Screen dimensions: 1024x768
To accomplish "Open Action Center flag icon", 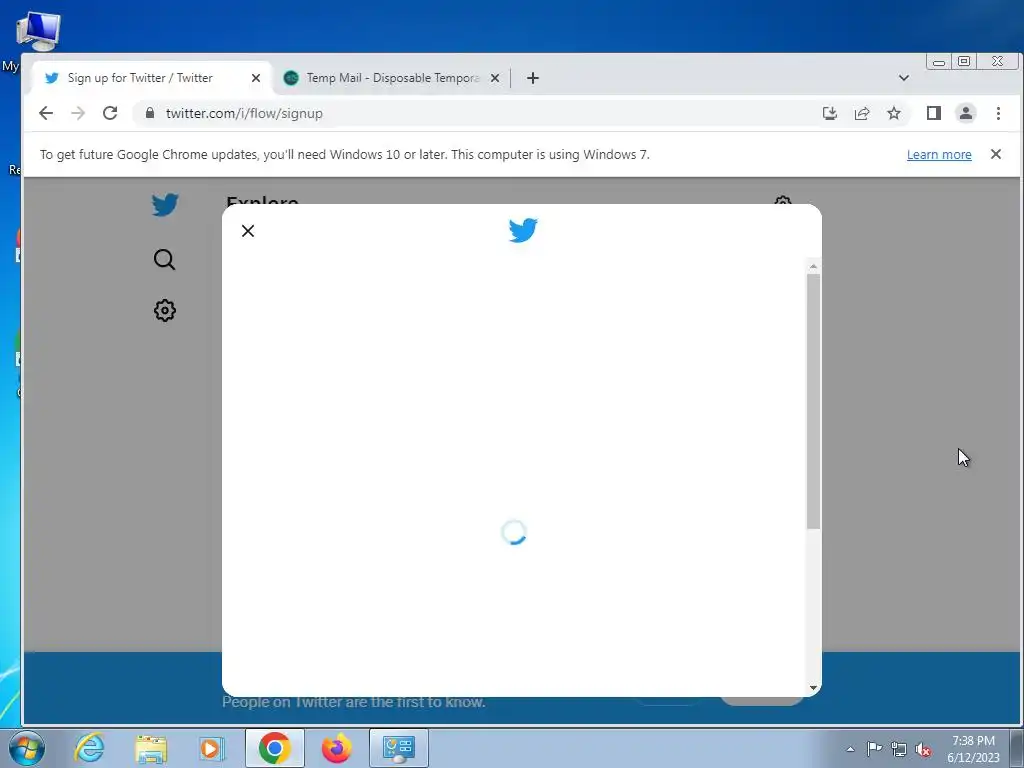I will pyautogui.click(x=874, y=749).
